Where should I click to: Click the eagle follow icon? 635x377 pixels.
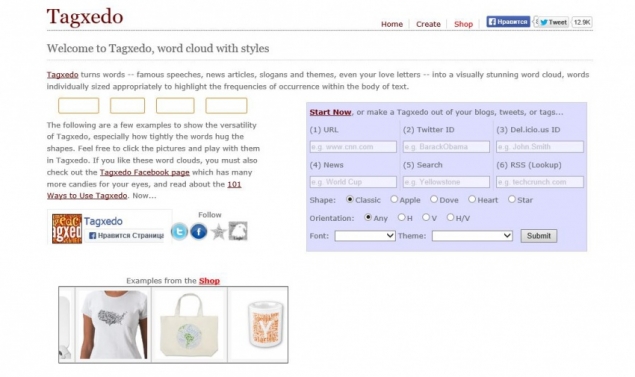tap(238, 231)
